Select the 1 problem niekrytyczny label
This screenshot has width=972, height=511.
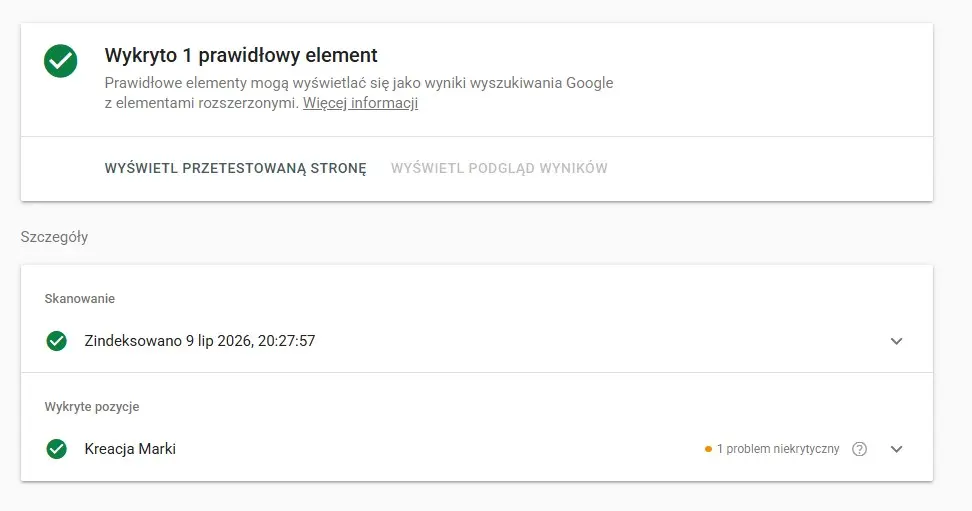pos(778,449)
